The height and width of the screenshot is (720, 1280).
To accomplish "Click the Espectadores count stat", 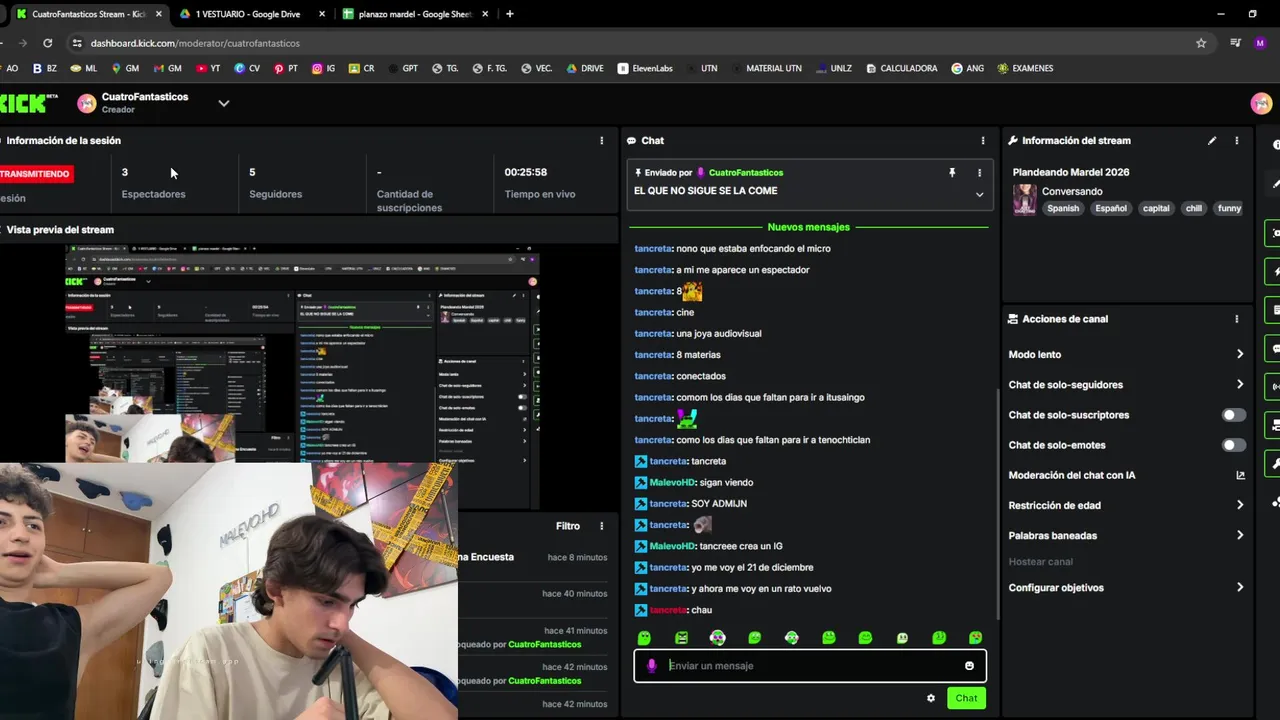I will click(x=153, y=183).
